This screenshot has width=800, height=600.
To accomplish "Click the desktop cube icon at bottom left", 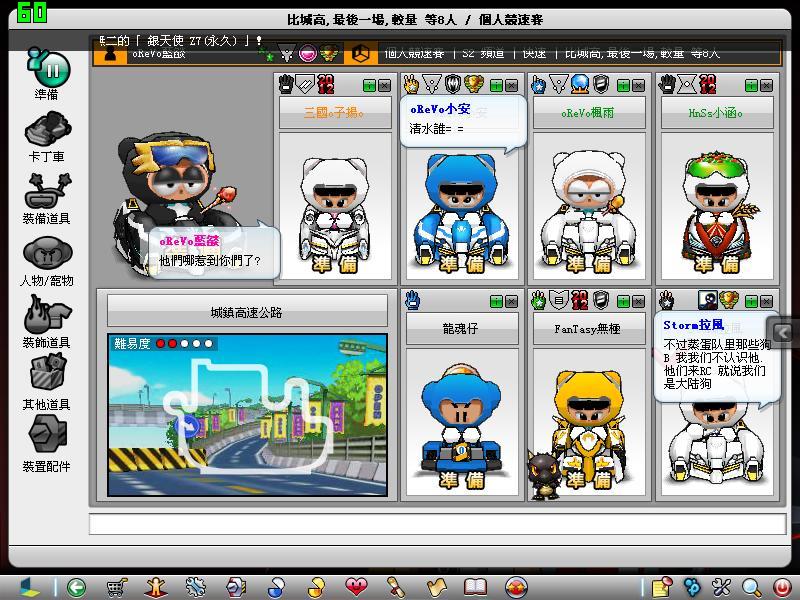I will (x=28, y=588).
